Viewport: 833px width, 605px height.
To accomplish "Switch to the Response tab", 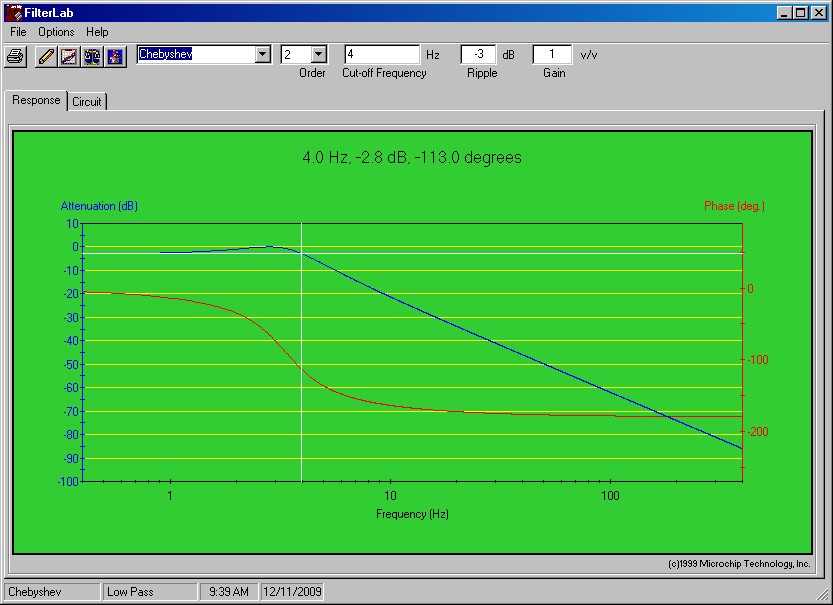I will point(36,100).
